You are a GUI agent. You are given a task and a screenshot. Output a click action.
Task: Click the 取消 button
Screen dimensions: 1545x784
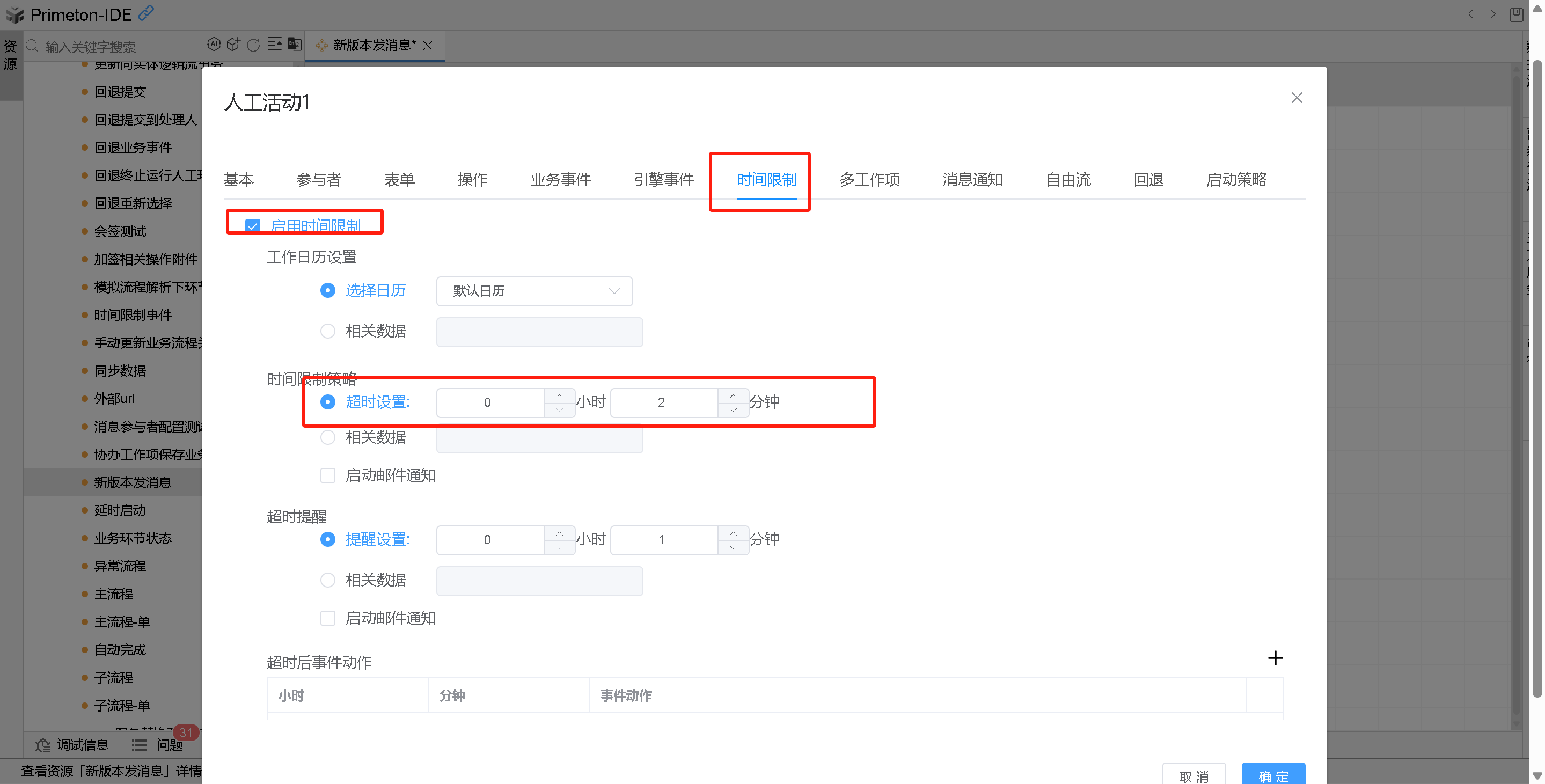(x=1193, y=775)
